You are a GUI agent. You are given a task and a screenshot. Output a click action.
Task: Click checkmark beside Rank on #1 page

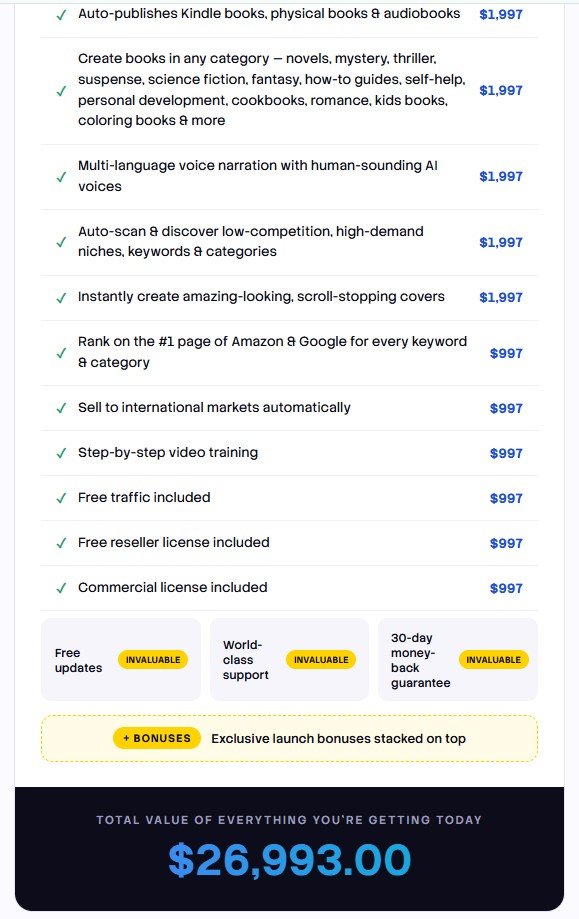[x=61, y=353]
